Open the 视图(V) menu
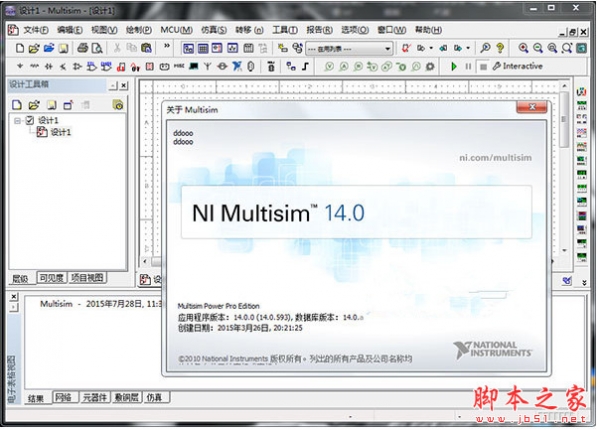The image size is (600, 430). coord(104,30)
